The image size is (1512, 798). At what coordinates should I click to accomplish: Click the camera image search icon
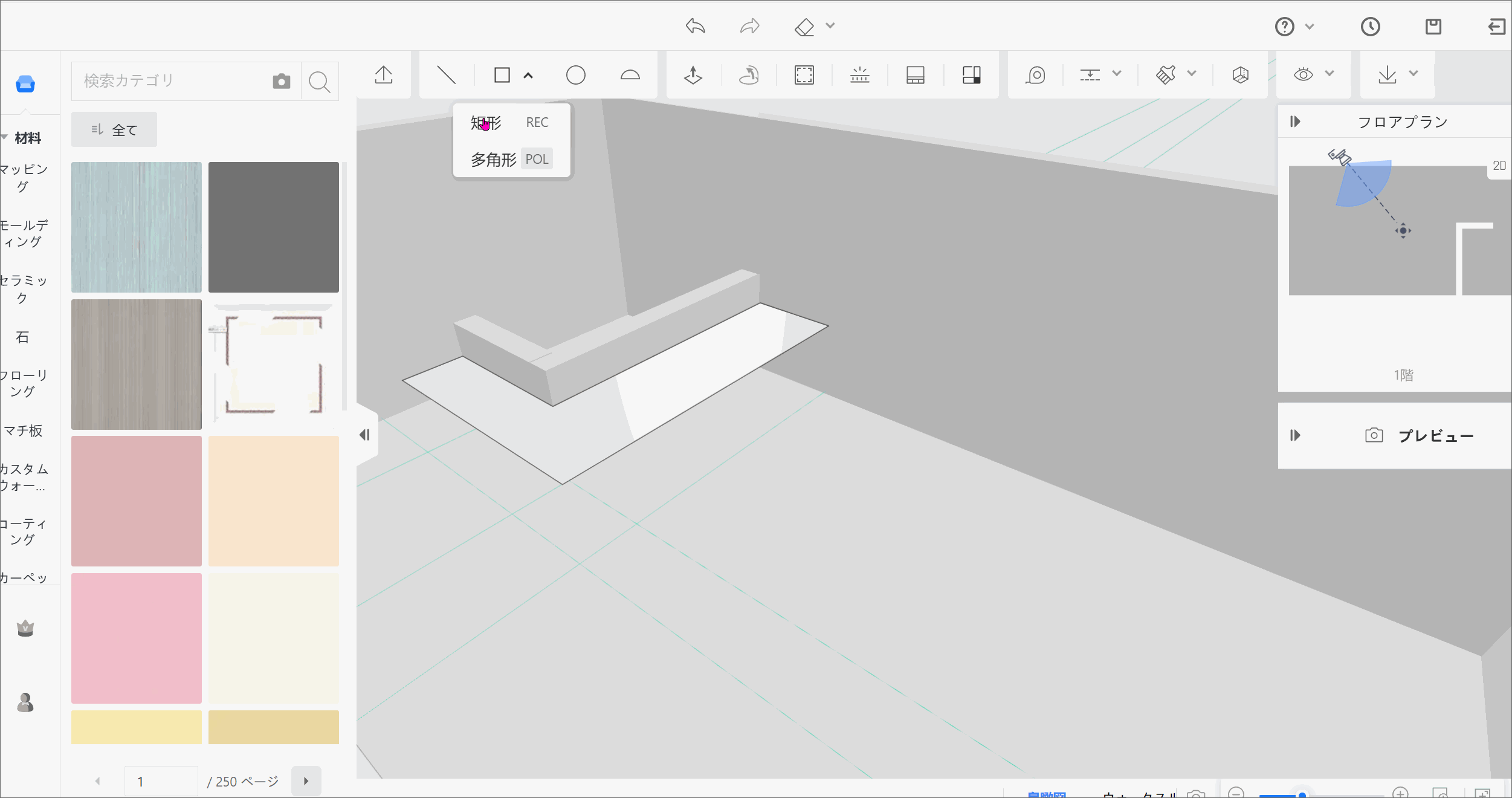[x=282, y=81]
